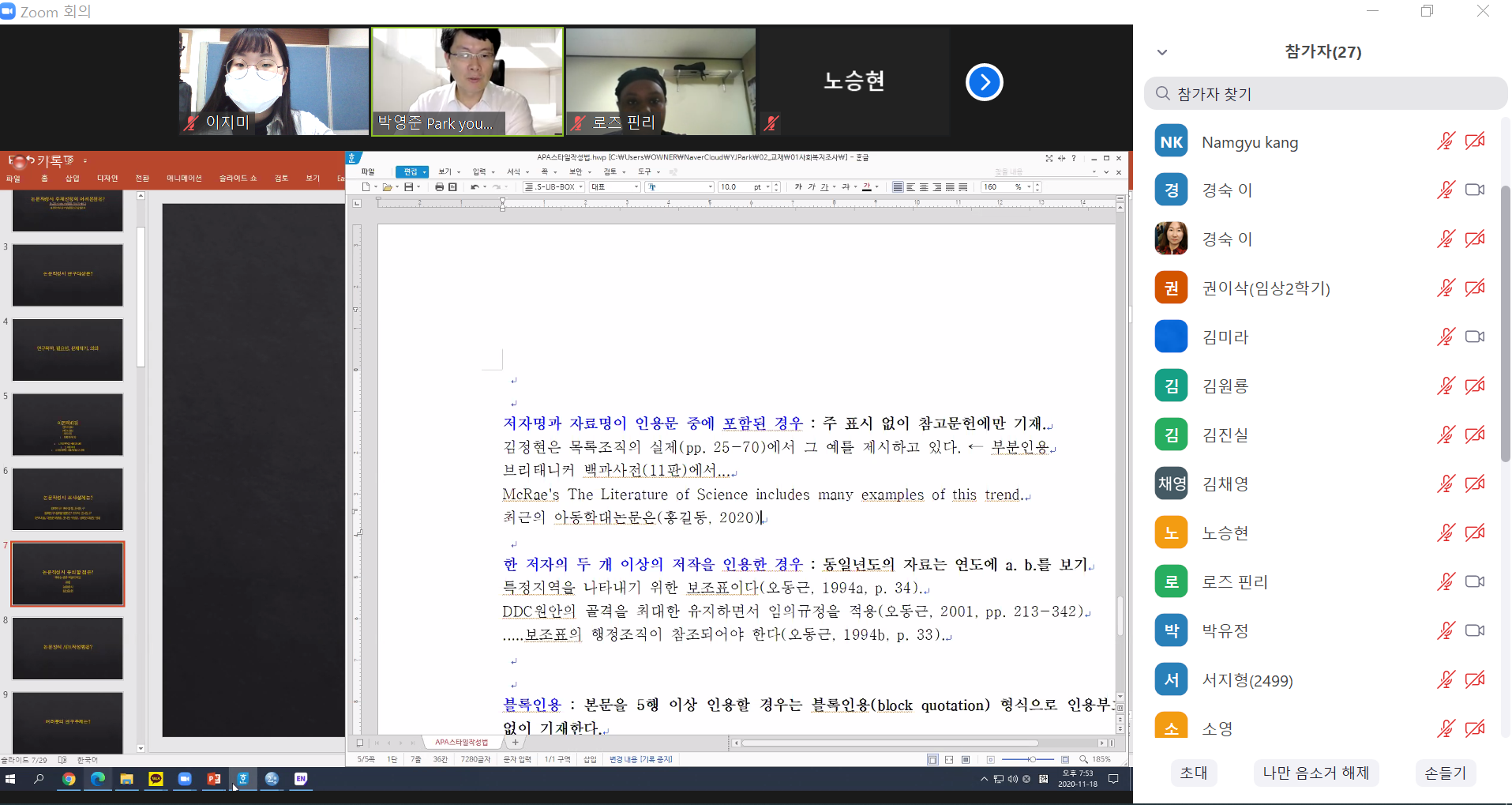The width and height of the screenshot is (1512, 805).
Task: Adjust the zoom slider in Hangul status bar
Action: click(x=1031, y=759)
